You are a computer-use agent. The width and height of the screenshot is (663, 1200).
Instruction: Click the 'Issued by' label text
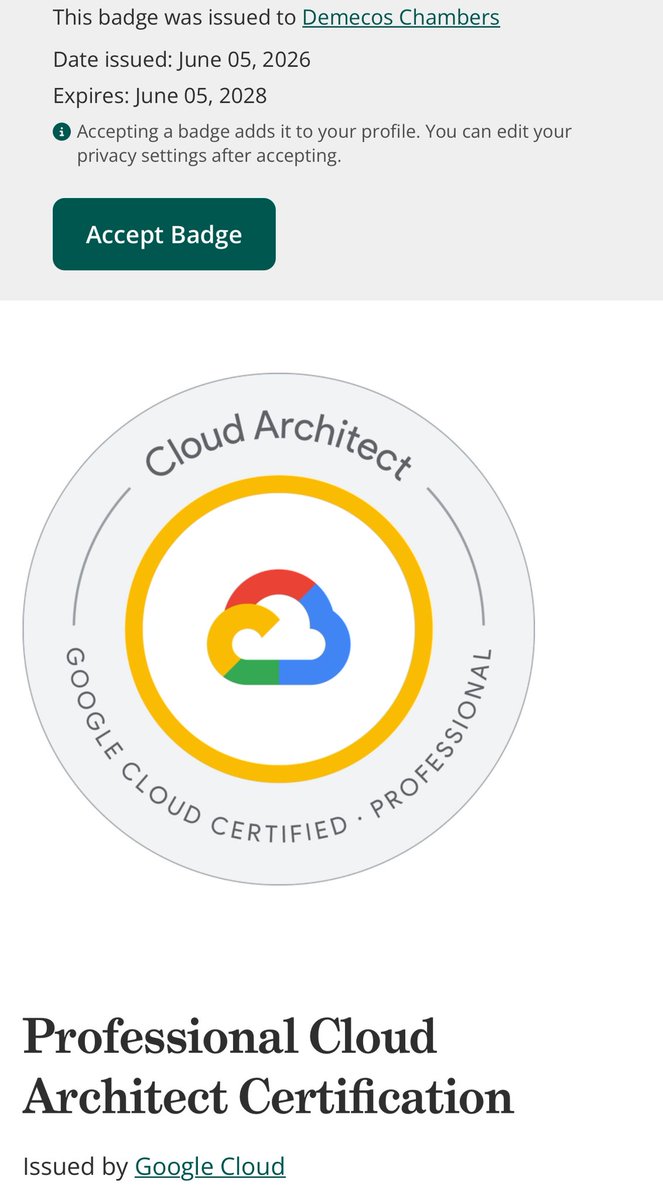coord(76,1166)
